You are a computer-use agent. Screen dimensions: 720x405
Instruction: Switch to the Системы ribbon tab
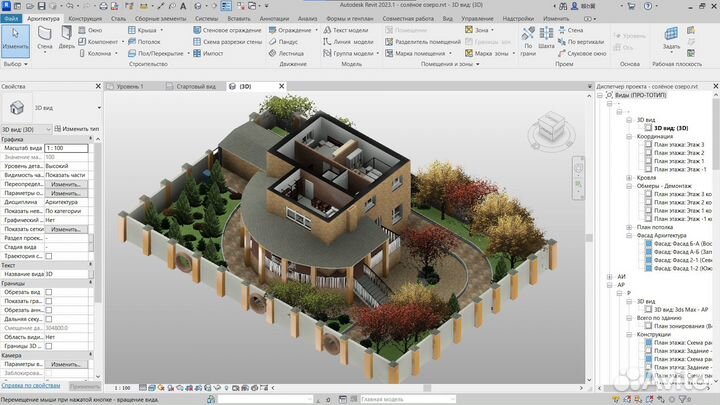[207, 18]
